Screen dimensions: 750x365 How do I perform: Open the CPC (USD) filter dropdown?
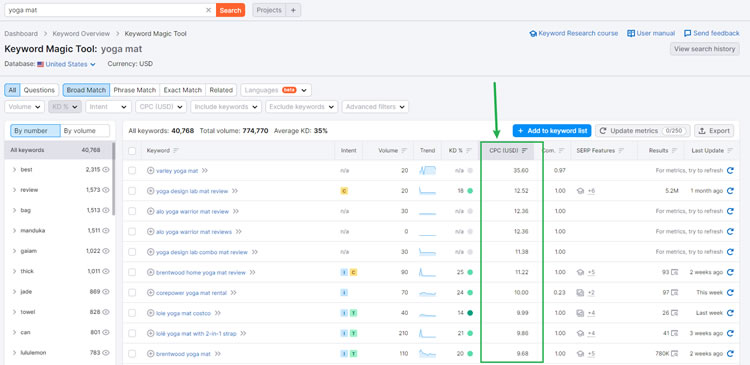(x=161, y=107)
